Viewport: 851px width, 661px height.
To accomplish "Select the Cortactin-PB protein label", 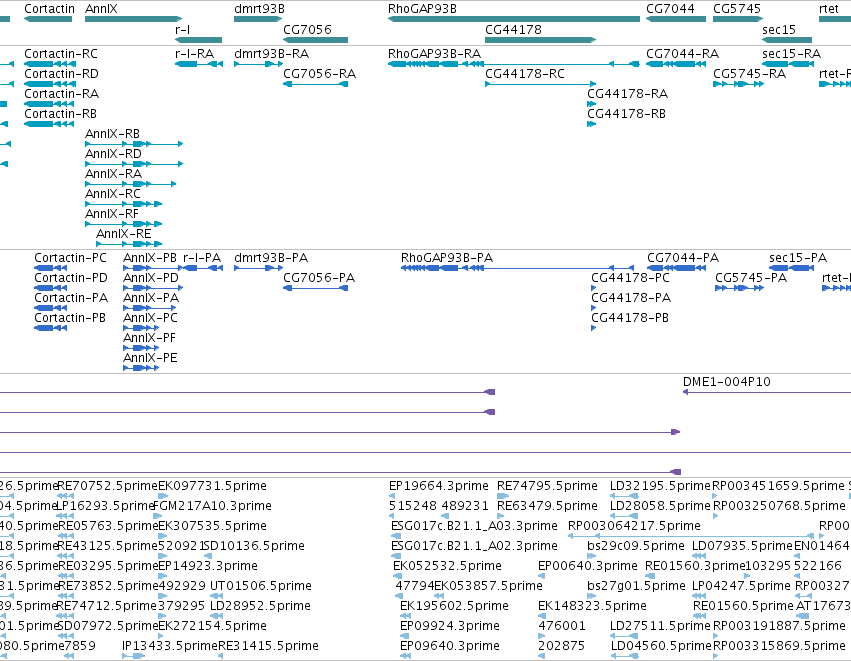I will [69, 318].
